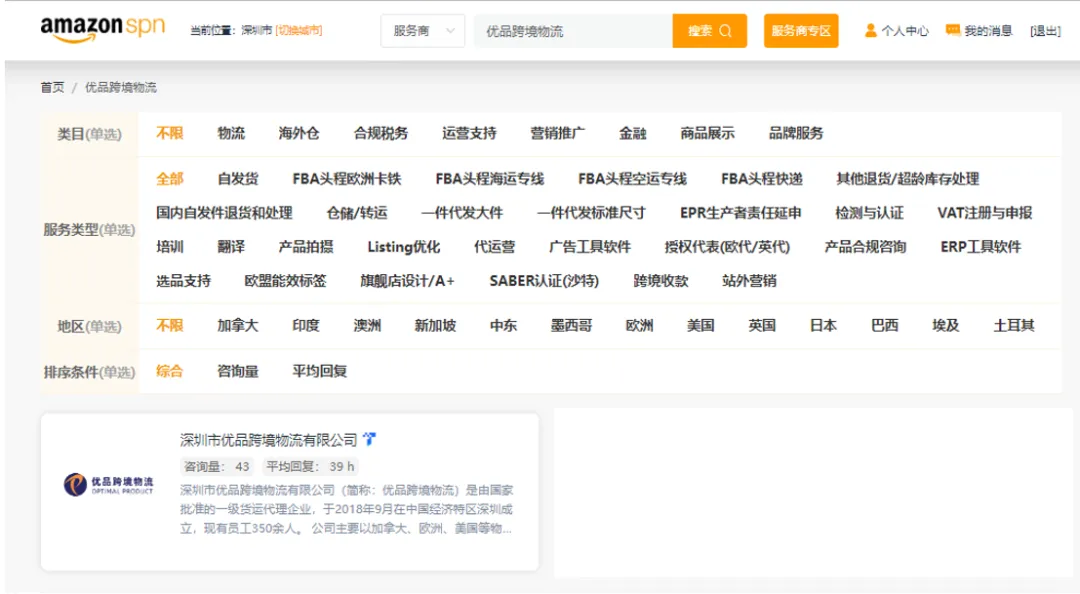Click the [退出] logout link
This screenshot has width=1080, height=594.
coord(1043,30)
